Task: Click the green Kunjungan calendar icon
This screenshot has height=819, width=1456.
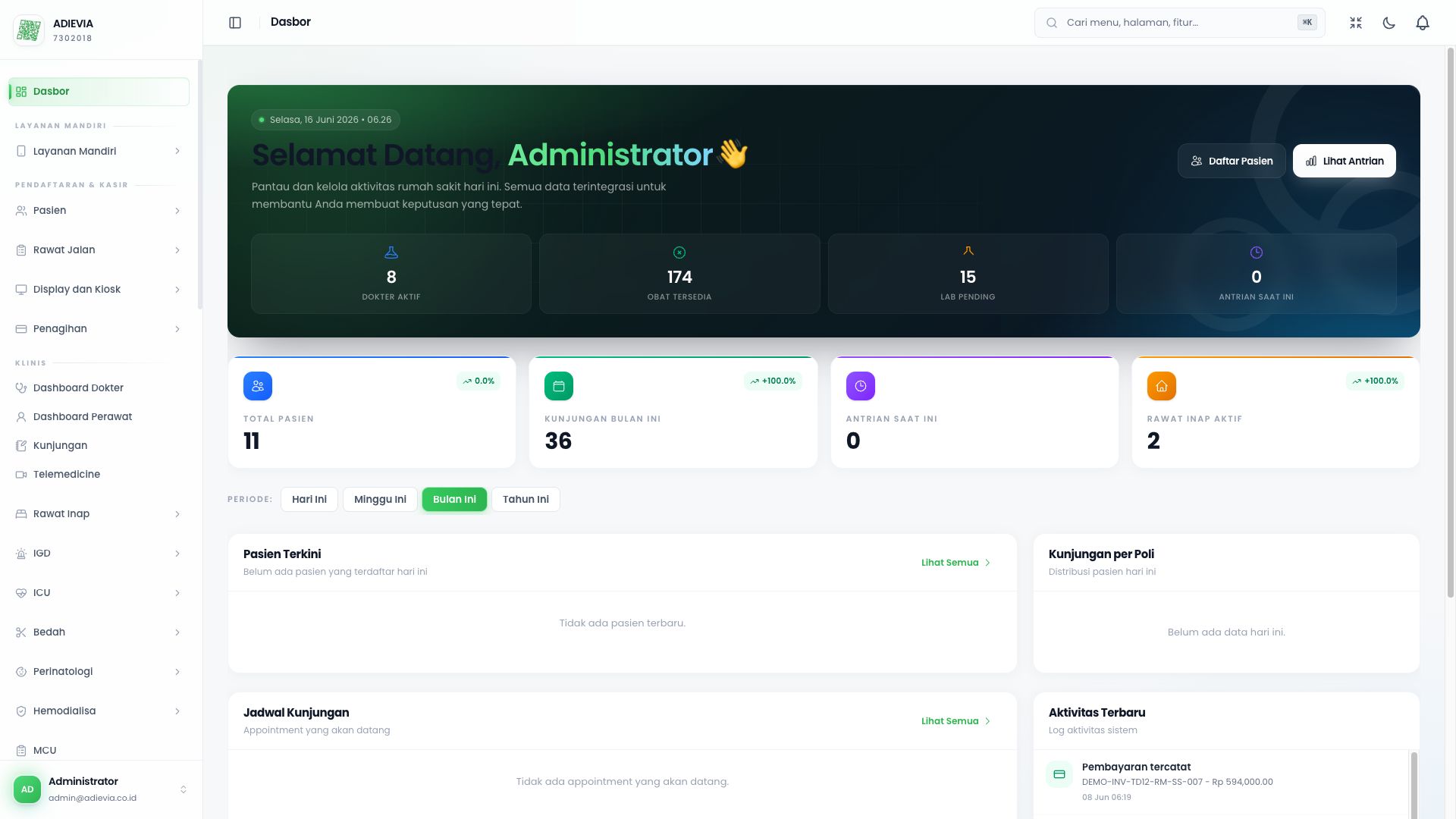Action: [x=559, y=386]
